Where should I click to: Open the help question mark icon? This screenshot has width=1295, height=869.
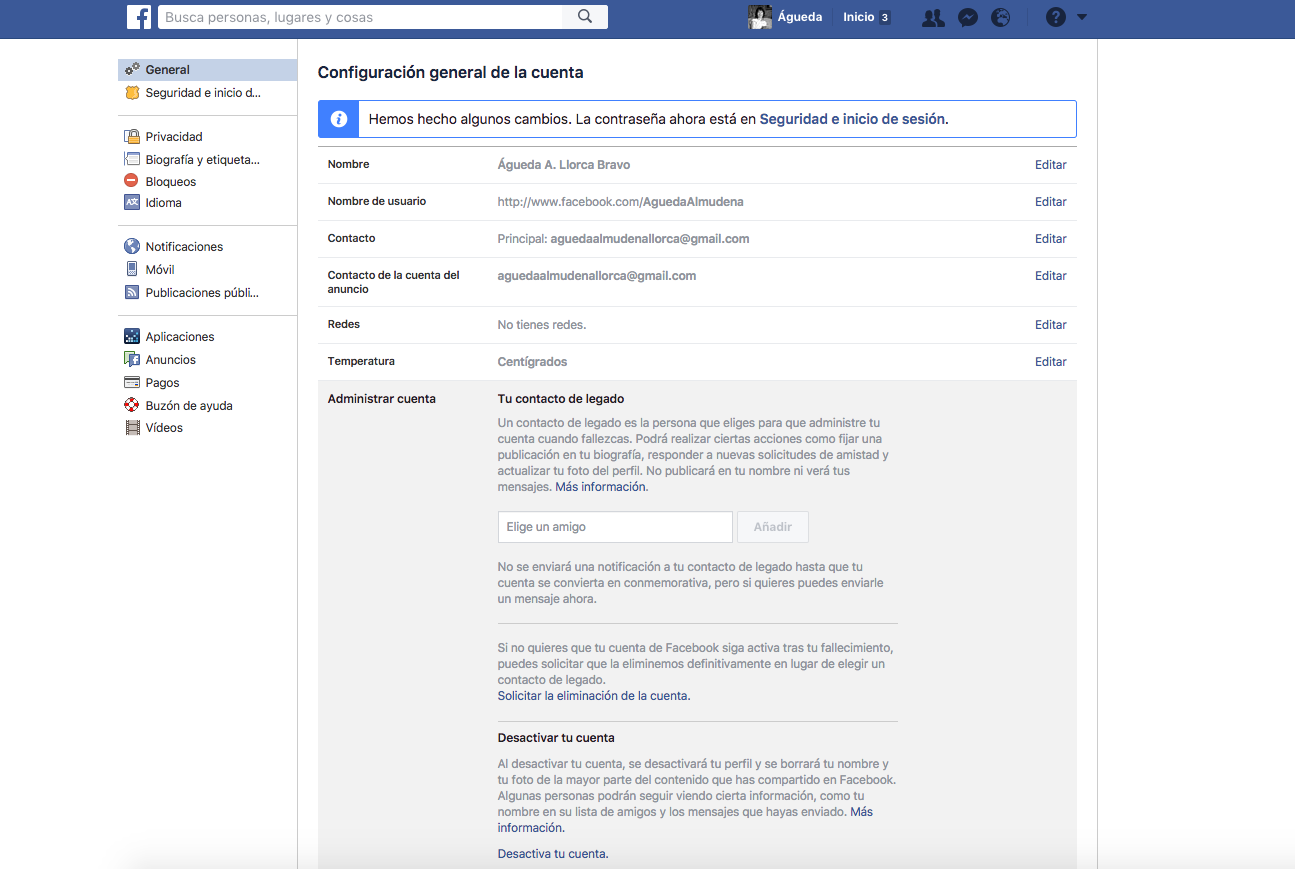tap(1056, 17)
